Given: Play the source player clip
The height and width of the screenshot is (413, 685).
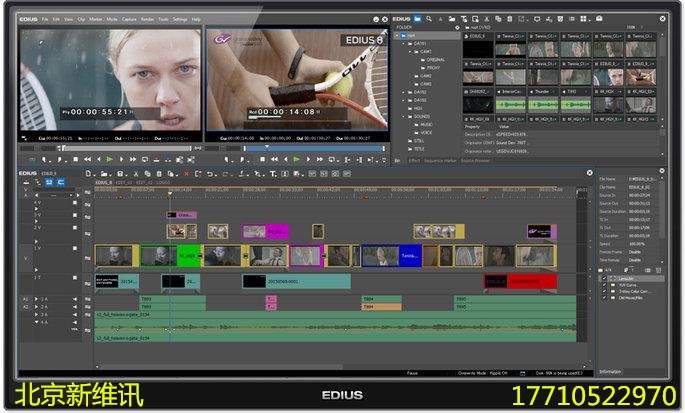Looking at the screenshot, I should (x=110, y=160).
